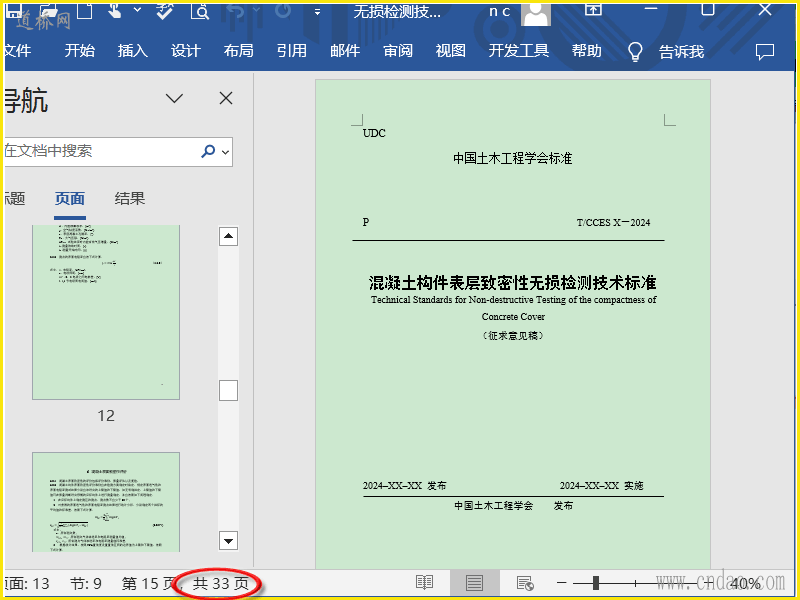The width and height of the screenshot is (800, 600).
Task: Open the 设计 ribbon tab
Action: pyautogui.click(x=186, y=51)
